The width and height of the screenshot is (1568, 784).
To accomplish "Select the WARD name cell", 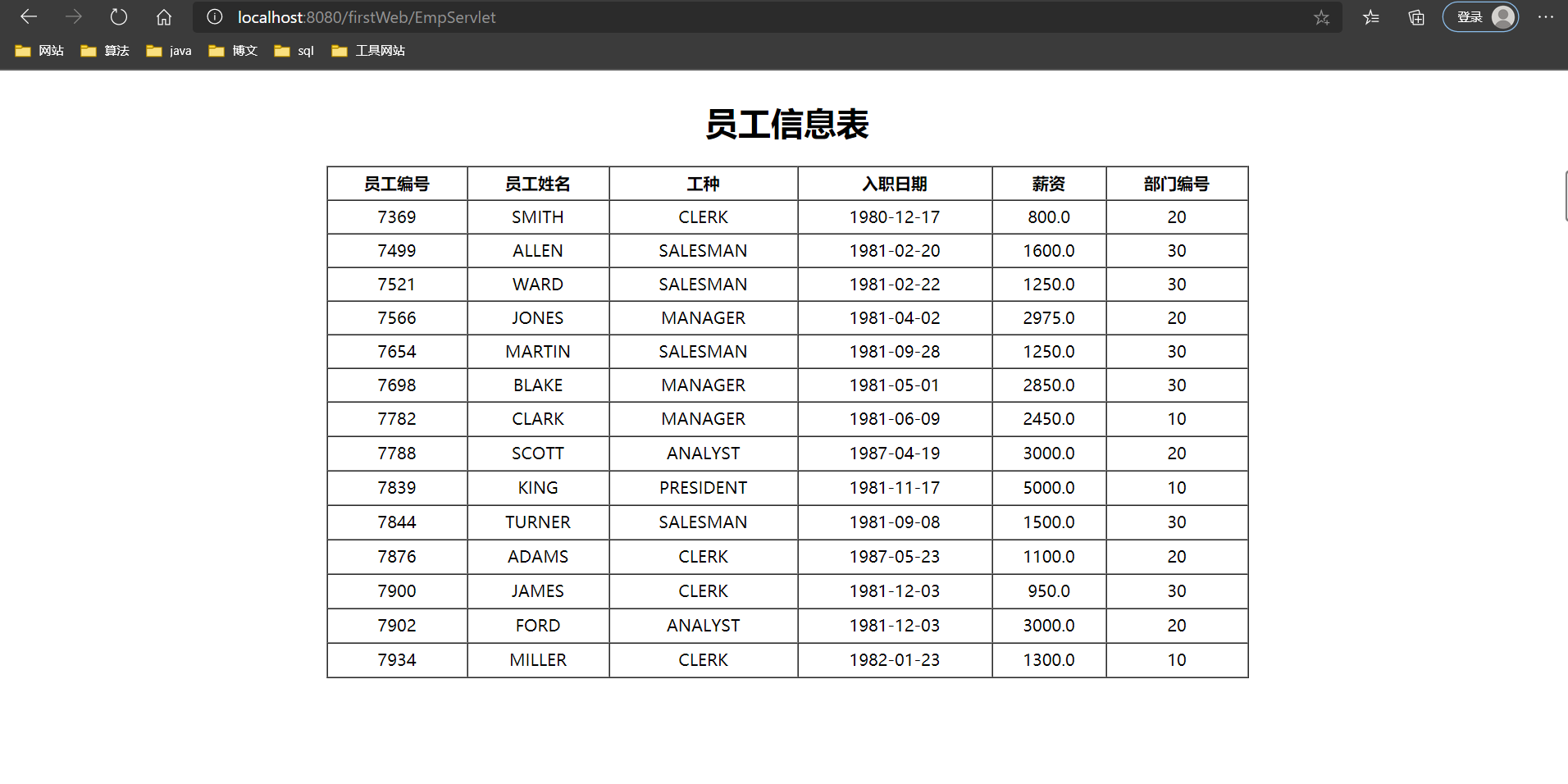I will 538,285.
